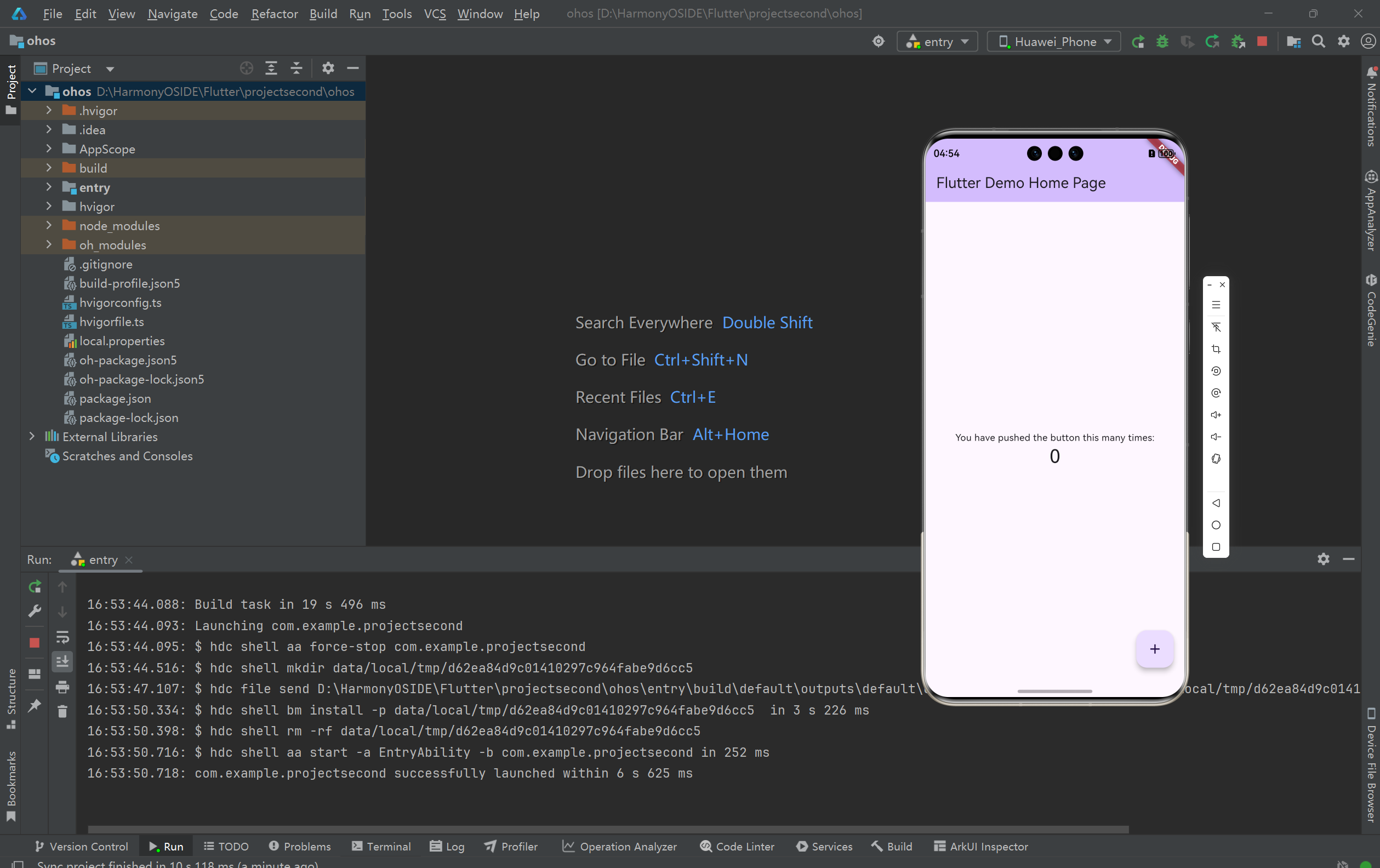Open the Refactor menu
This screenshot has width=1380, height=868.
click(274, 13)
